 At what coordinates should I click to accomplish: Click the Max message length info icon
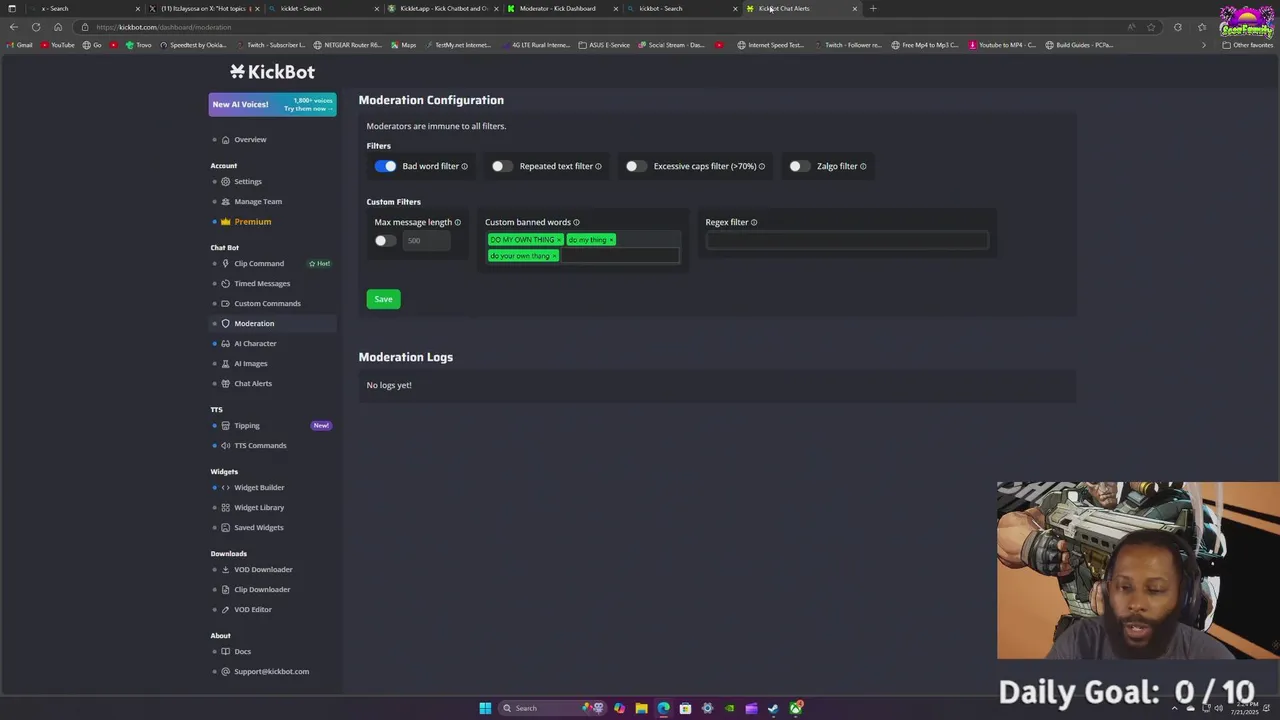[458, 222]
